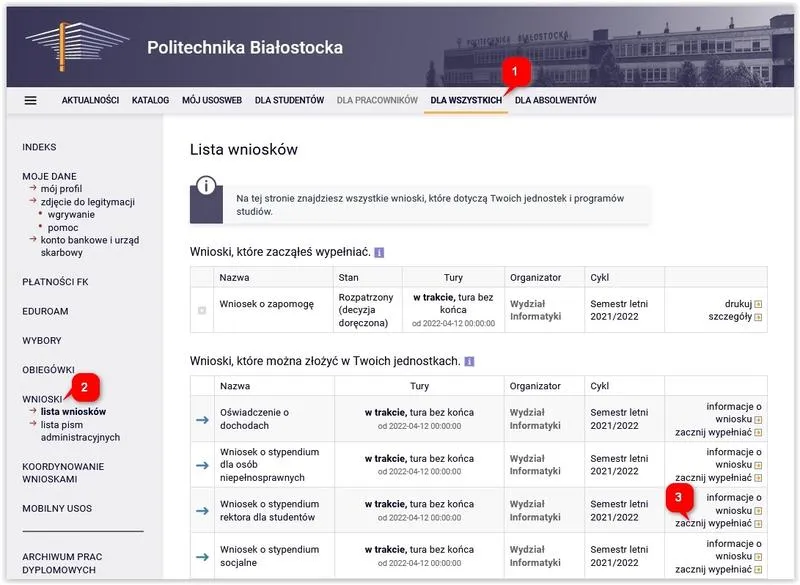Open the "KATALOG" menu item

pos(150,100)
